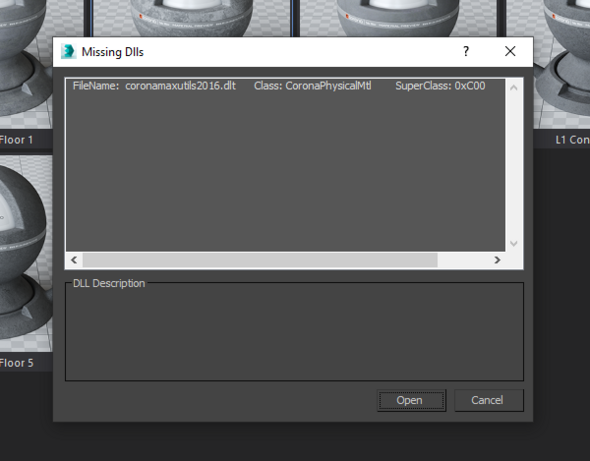Close the Missing Dlls dialog
This screenshot has width=590, height=461.
pyautogui.click(x=510, y=51)
